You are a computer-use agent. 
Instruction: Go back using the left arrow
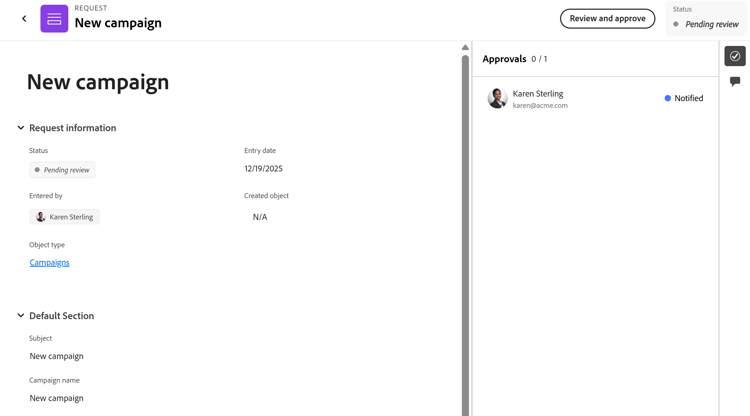tap(24, 19)
